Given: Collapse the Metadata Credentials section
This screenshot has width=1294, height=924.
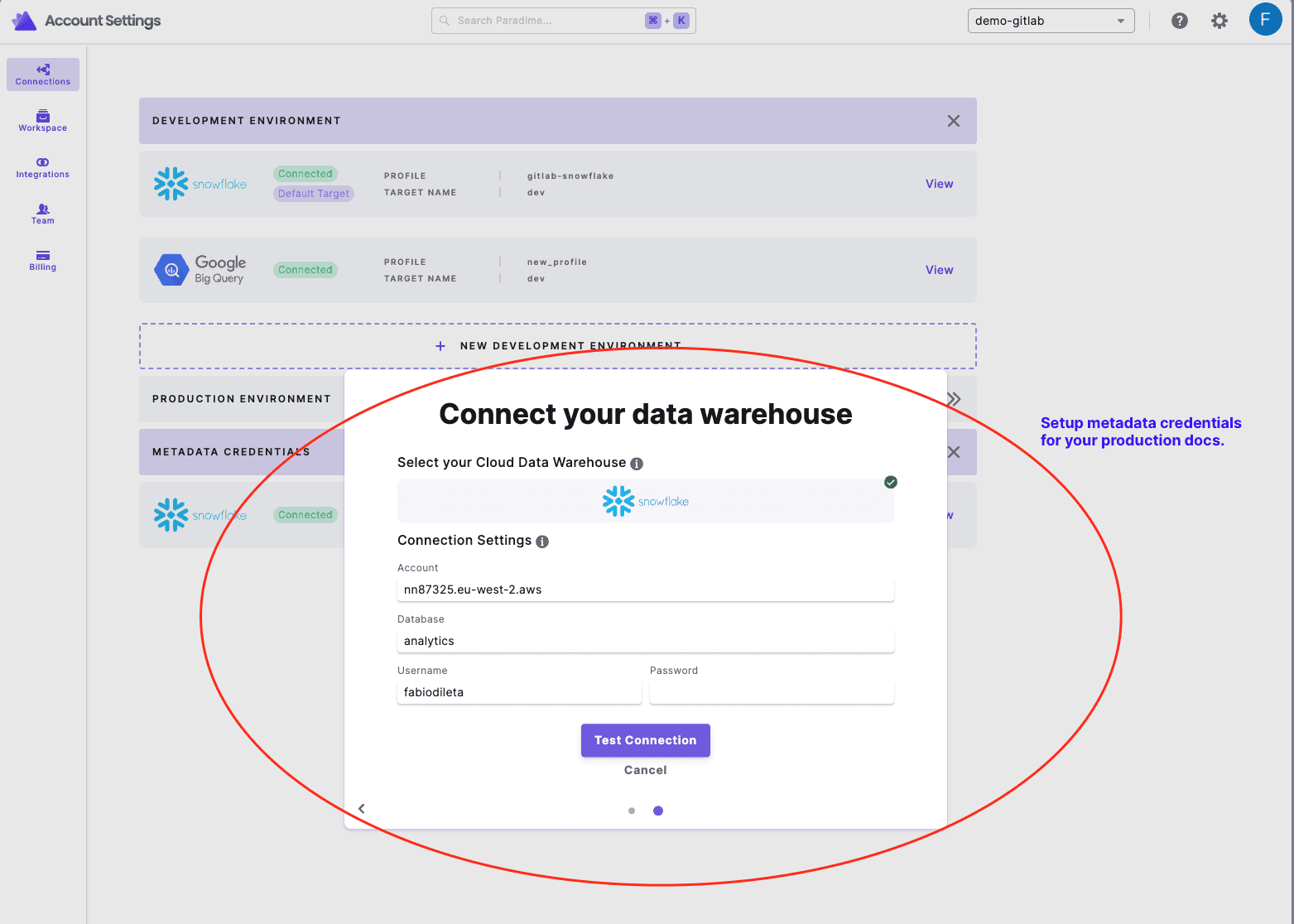Looking at the screenshot, I should [x=954, y=452].
